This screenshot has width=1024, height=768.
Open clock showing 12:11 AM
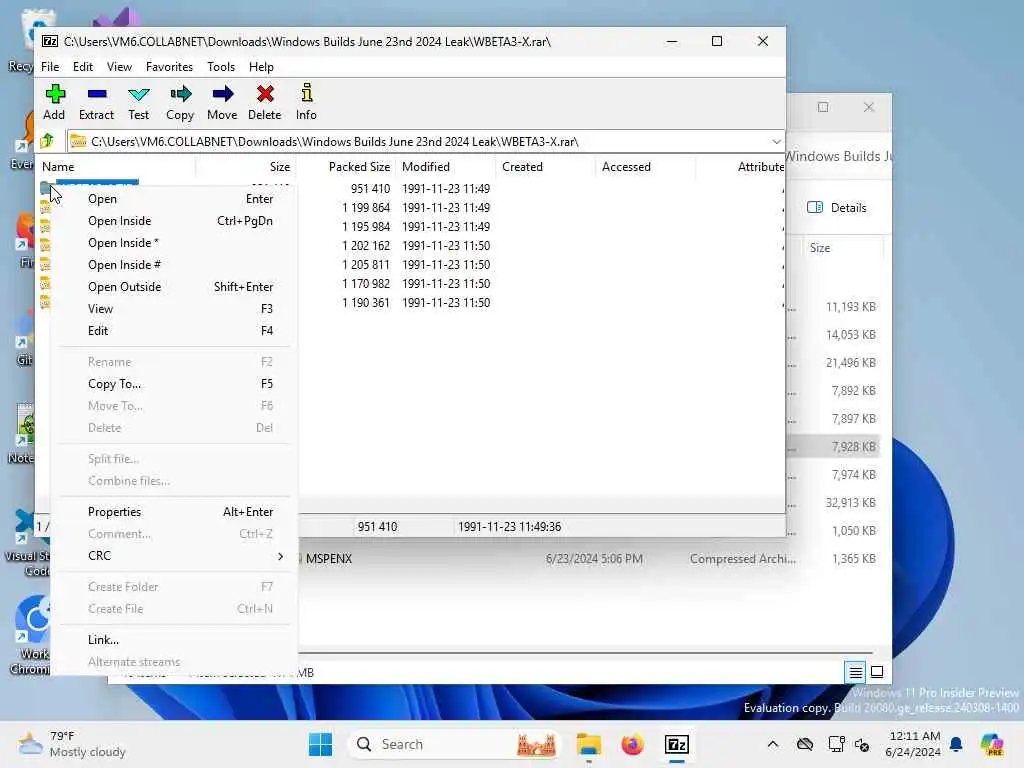tap(914, 744)
